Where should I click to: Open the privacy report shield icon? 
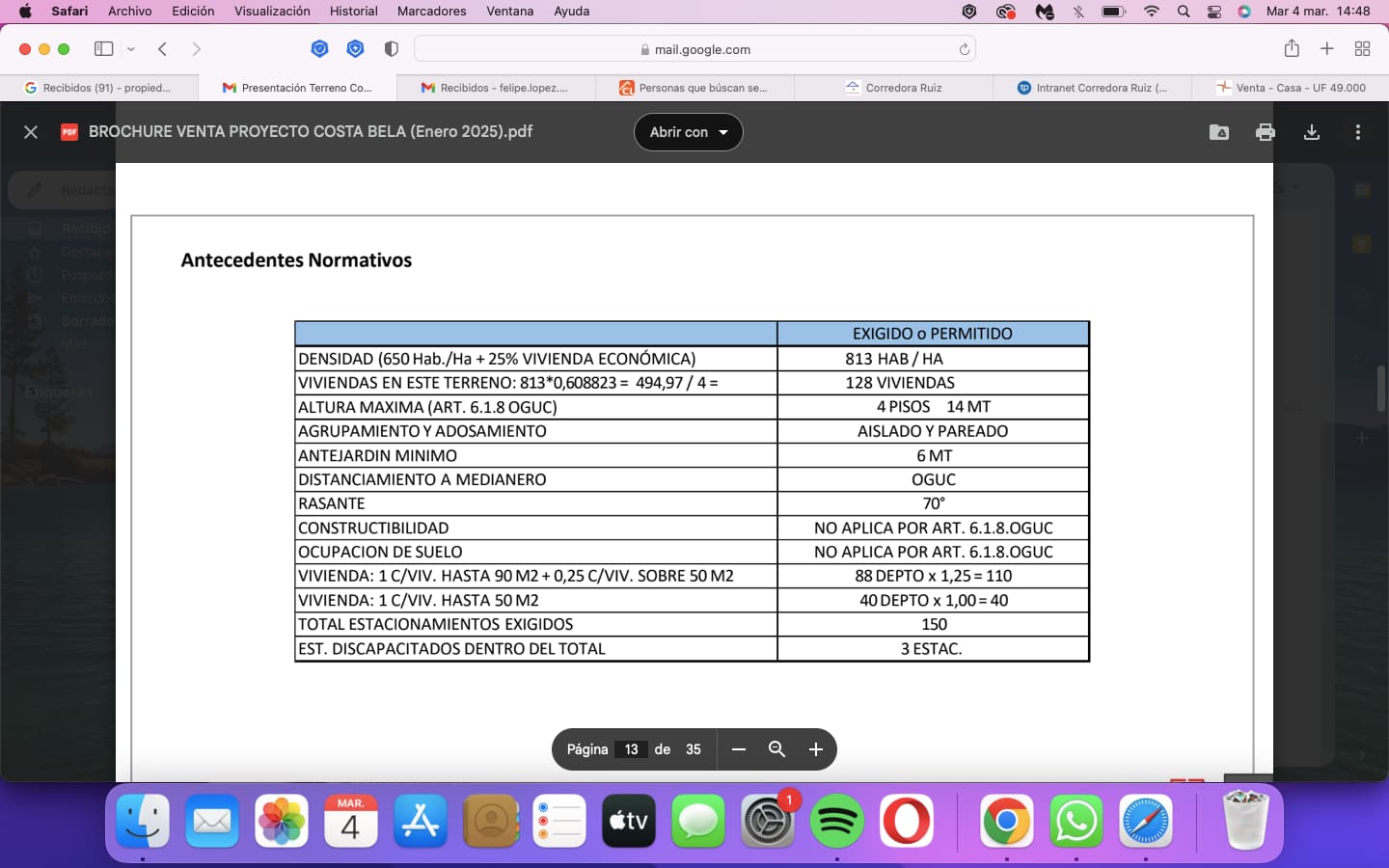coord(391,49)
